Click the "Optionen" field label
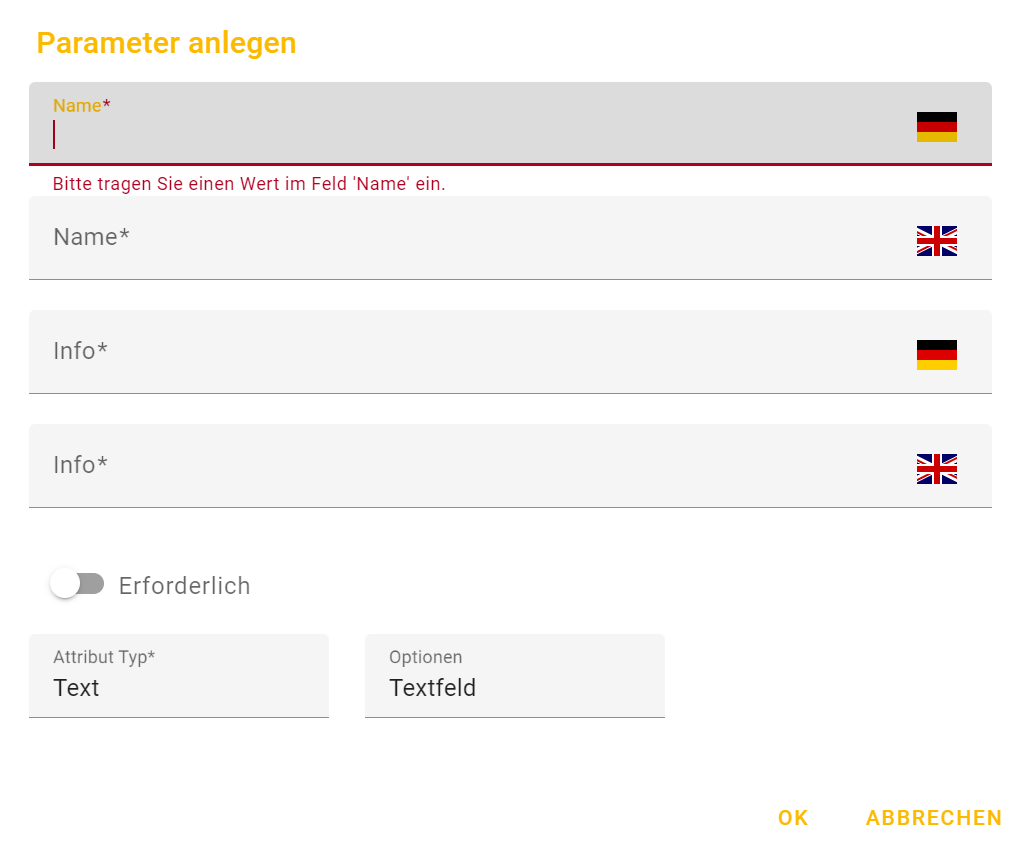This screenshot has width=1019, height=854. click(x=425, y=657)
